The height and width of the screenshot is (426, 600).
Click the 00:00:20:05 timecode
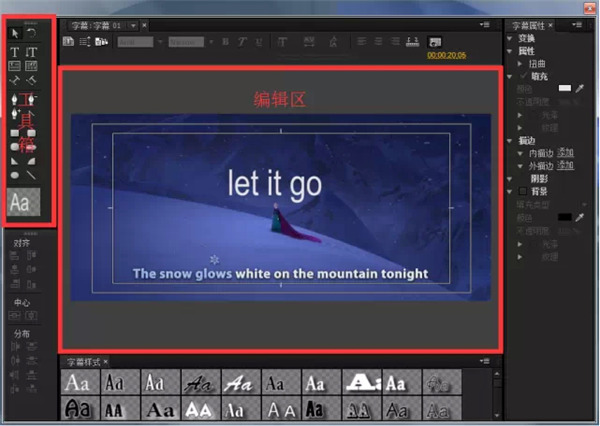click(447, 55)
